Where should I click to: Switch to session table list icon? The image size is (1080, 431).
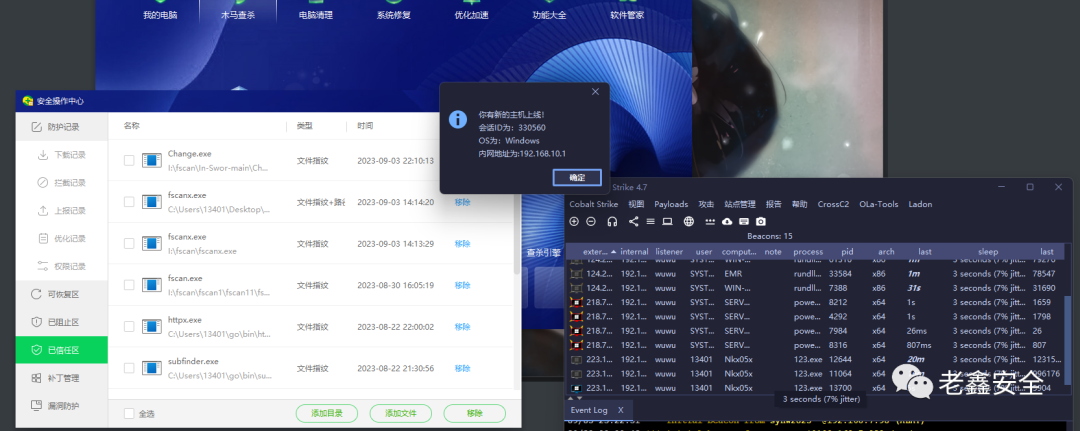[650, 221]
